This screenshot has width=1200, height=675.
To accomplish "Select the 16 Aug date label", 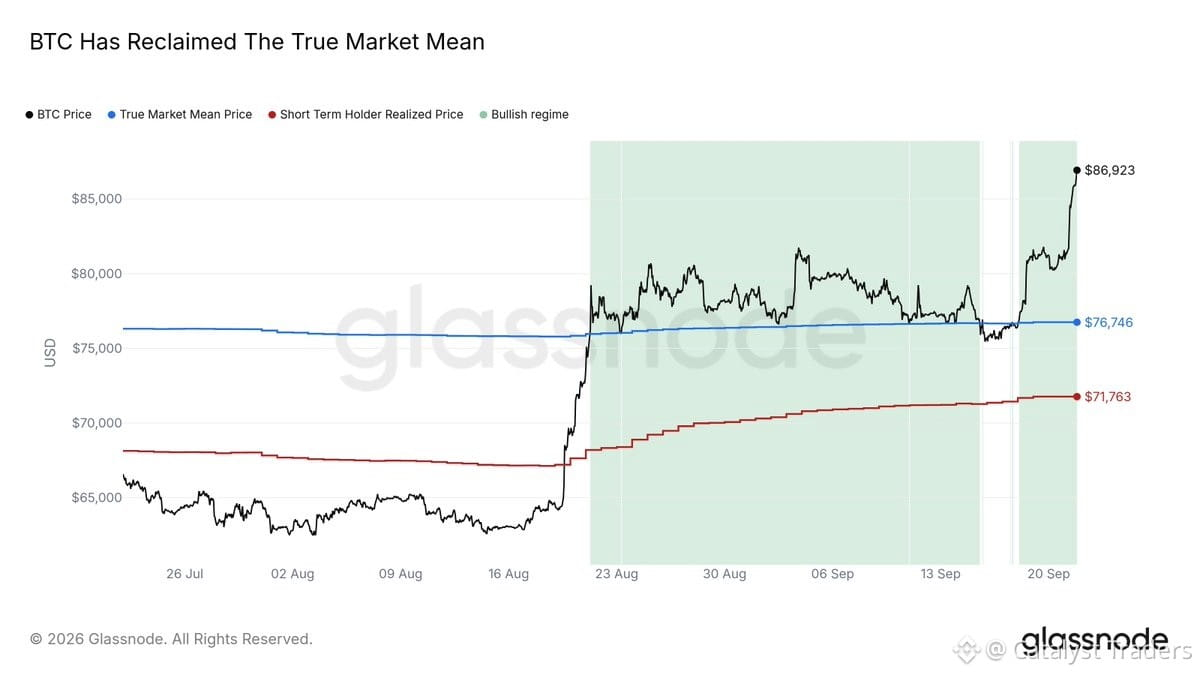I will point(509,574).
